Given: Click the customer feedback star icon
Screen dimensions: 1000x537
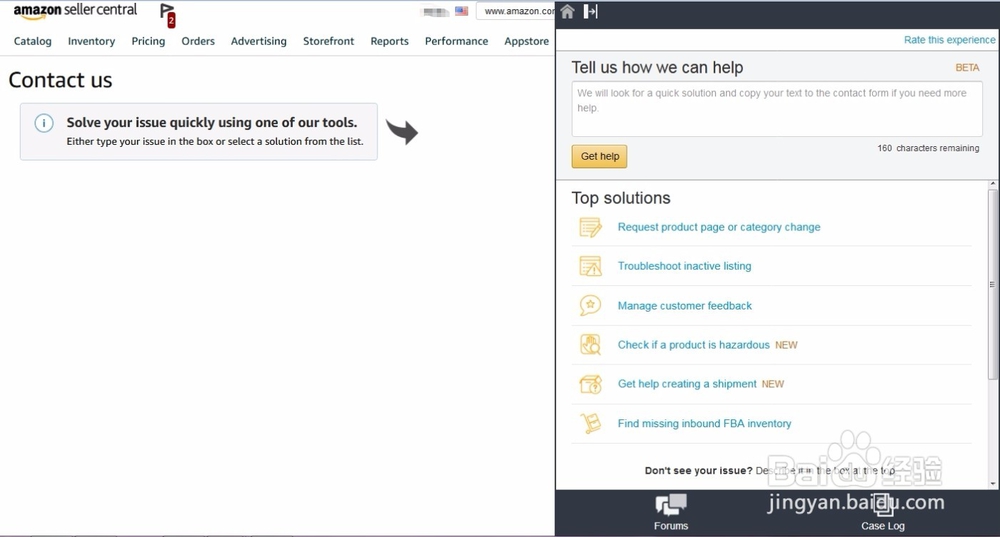Looking at the screenshot, I should pos(591,305).
